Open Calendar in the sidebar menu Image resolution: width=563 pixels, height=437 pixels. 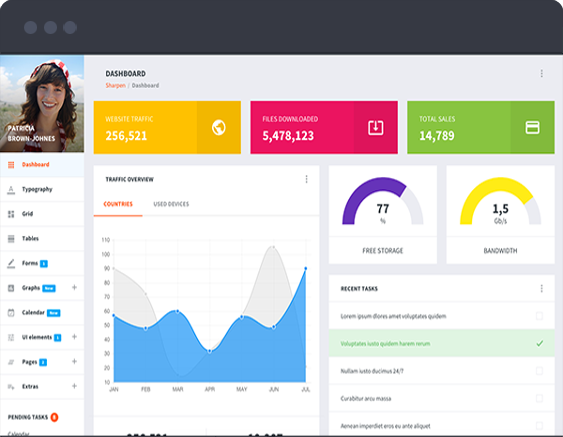point(42,313)
